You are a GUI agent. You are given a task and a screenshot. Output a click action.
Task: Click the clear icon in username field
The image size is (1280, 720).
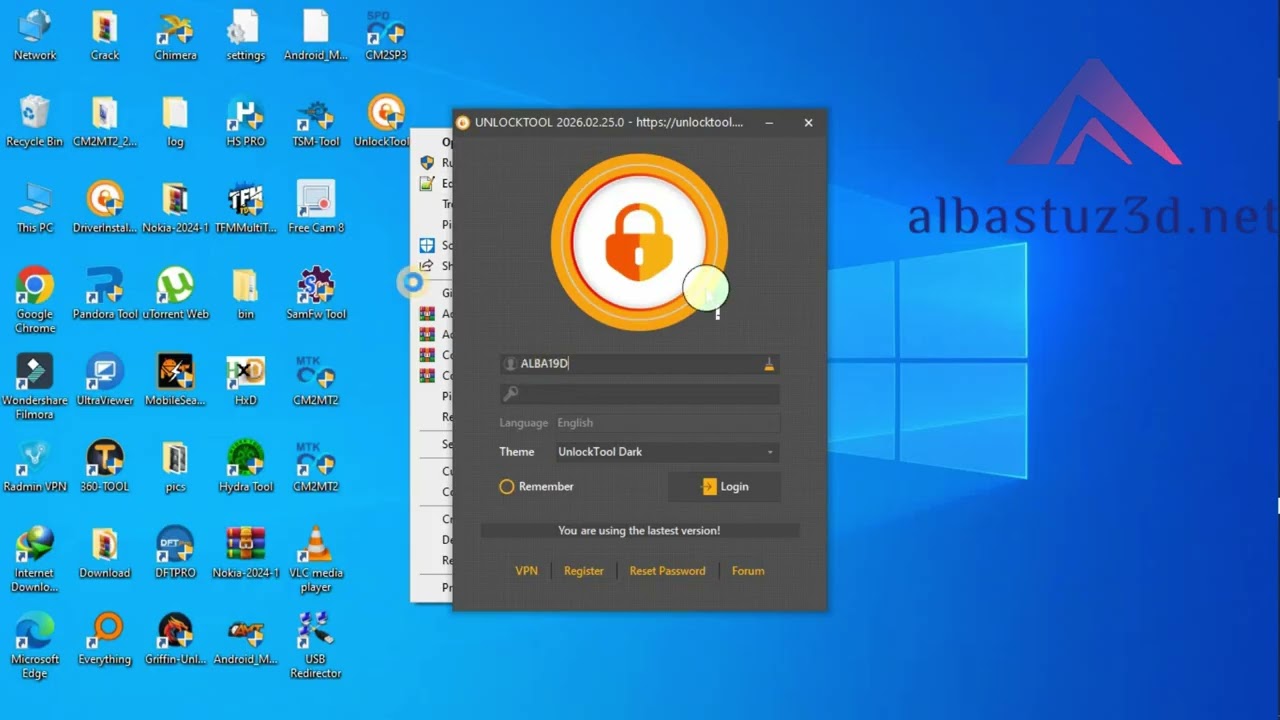point(769,364)
